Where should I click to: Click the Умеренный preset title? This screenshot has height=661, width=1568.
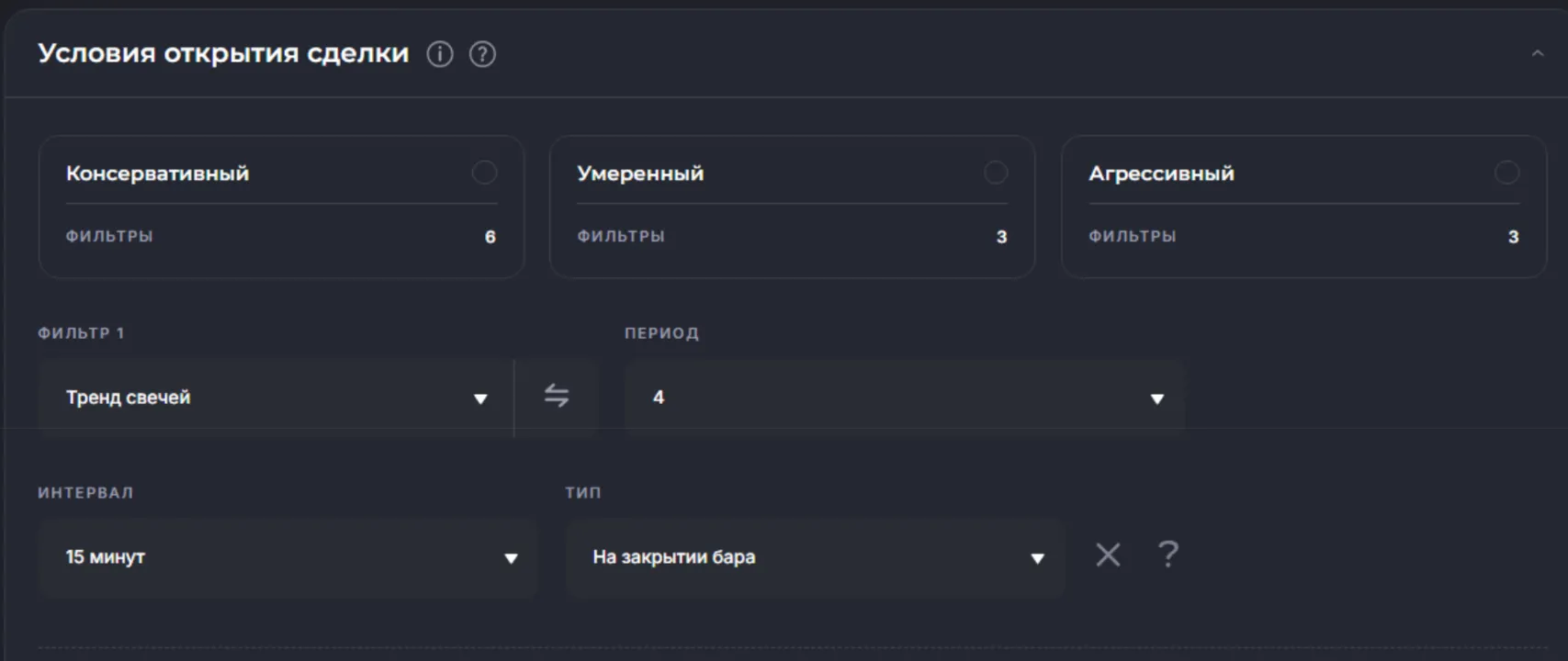tap(640, 174)
